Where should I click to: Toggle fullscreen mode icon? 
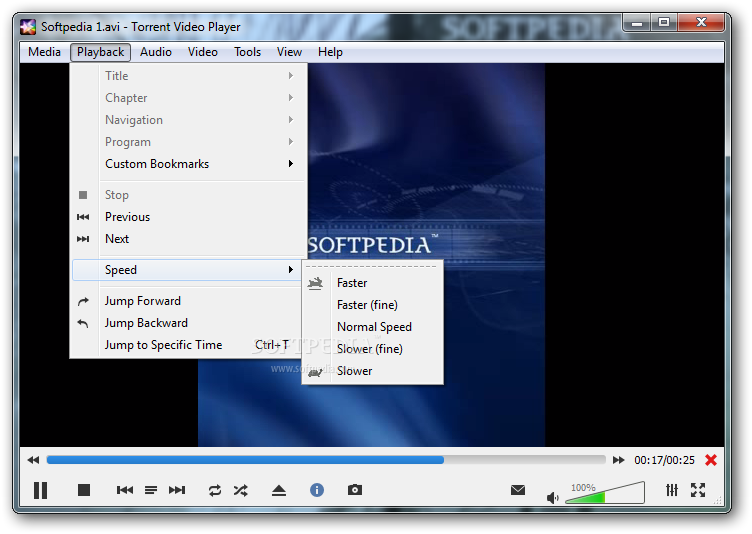coord(698,490)
